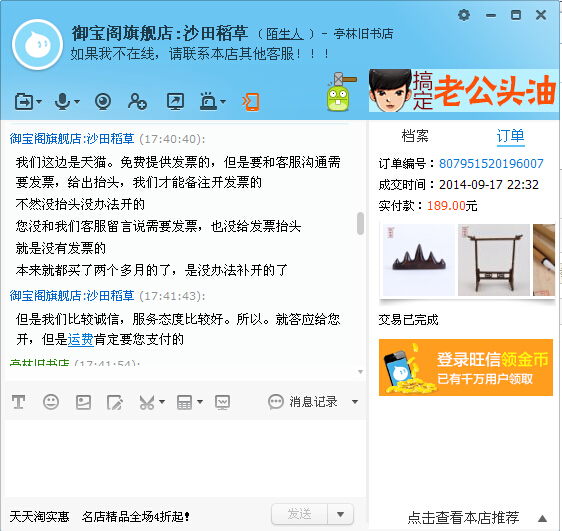562x531 pixels.
Task: Open send button options dropdown
Action: point(340,514)
